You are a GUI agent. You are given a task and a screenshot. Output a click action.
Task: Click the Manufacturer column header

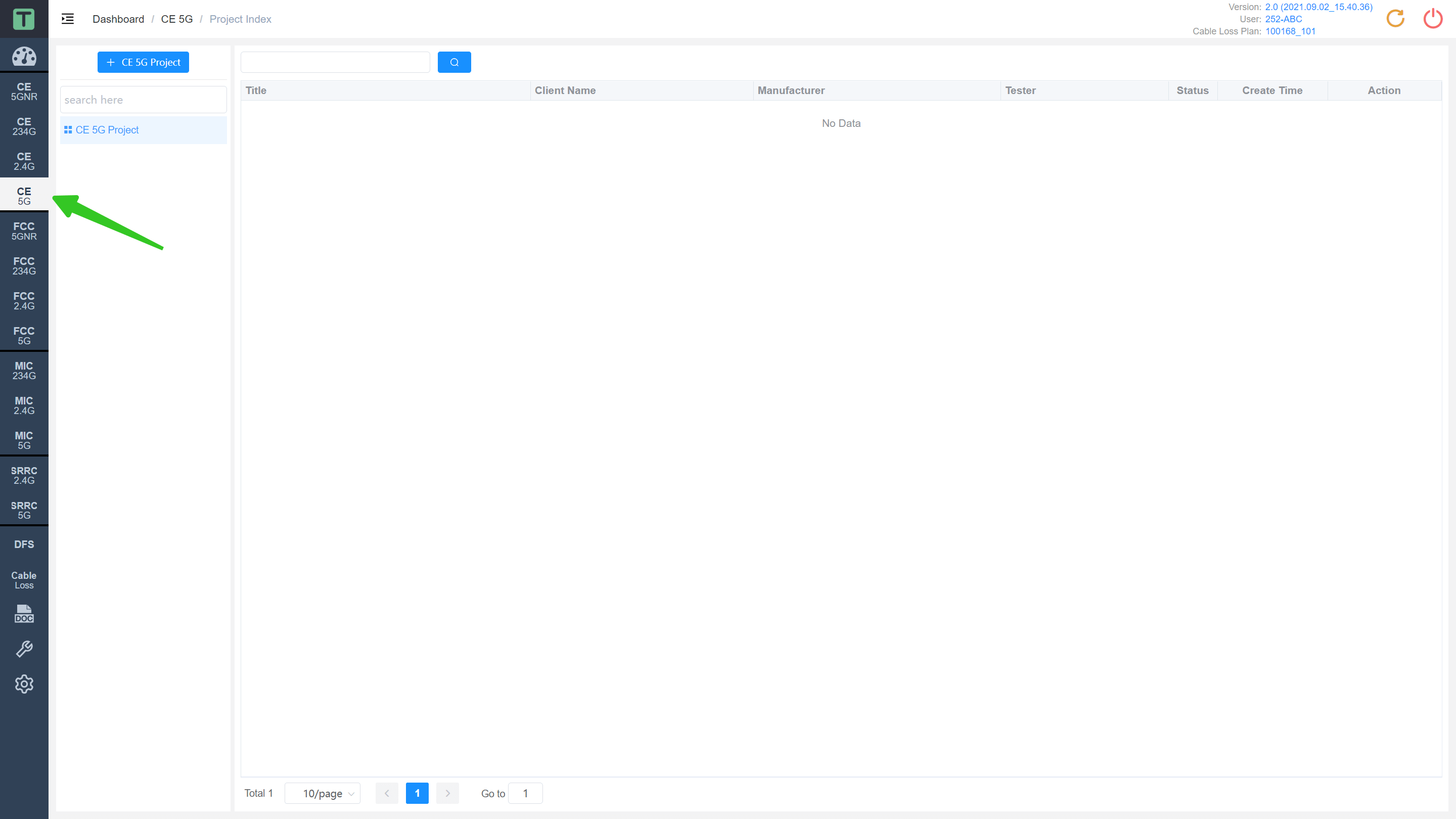click(x=877, y=90)
